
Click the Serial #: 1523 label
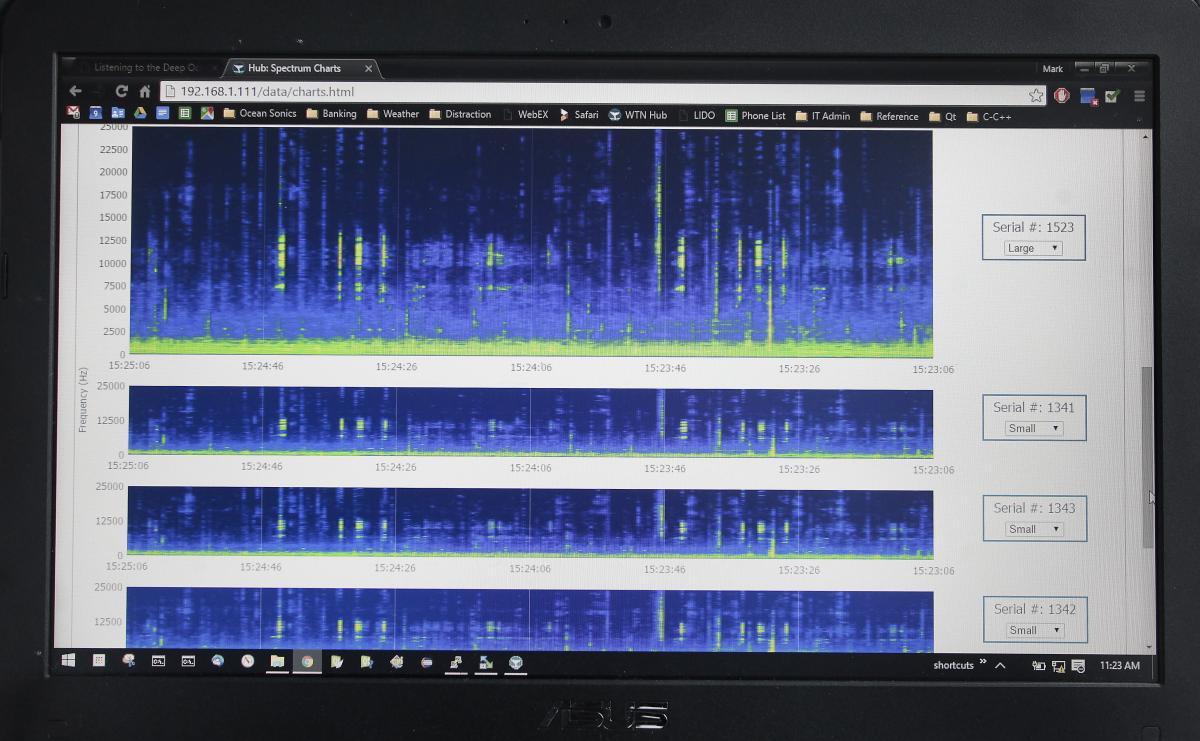[1033, 227]
